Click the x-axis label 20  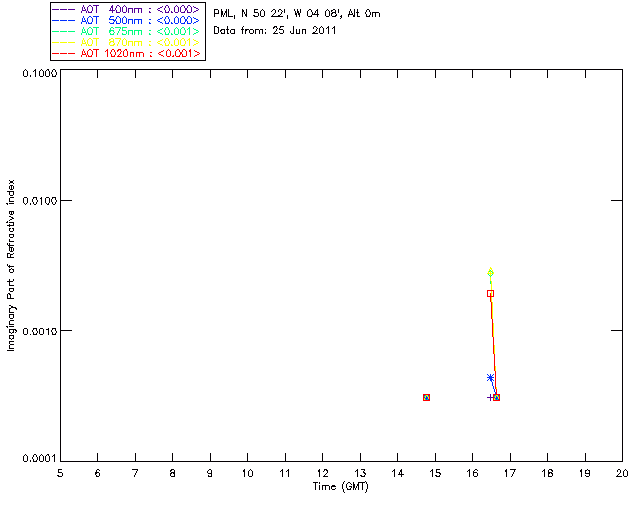pos(622,474)
